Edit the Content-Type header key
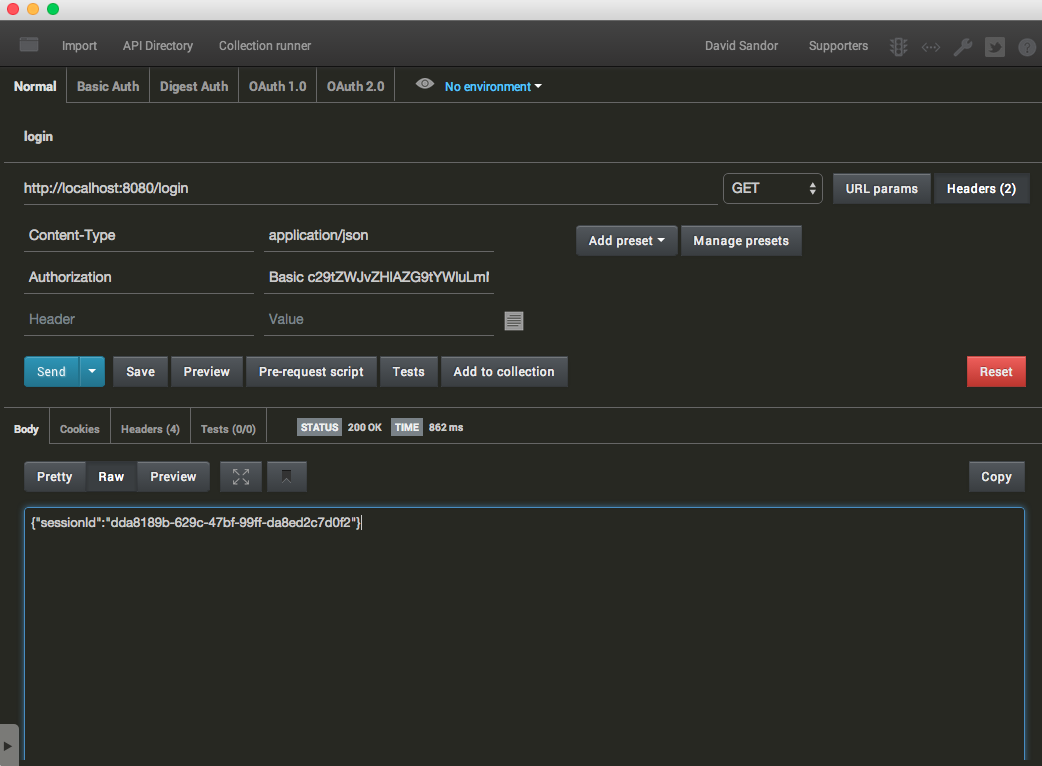The height and width of the screenshot is (766, 1042). pos(139,235)
